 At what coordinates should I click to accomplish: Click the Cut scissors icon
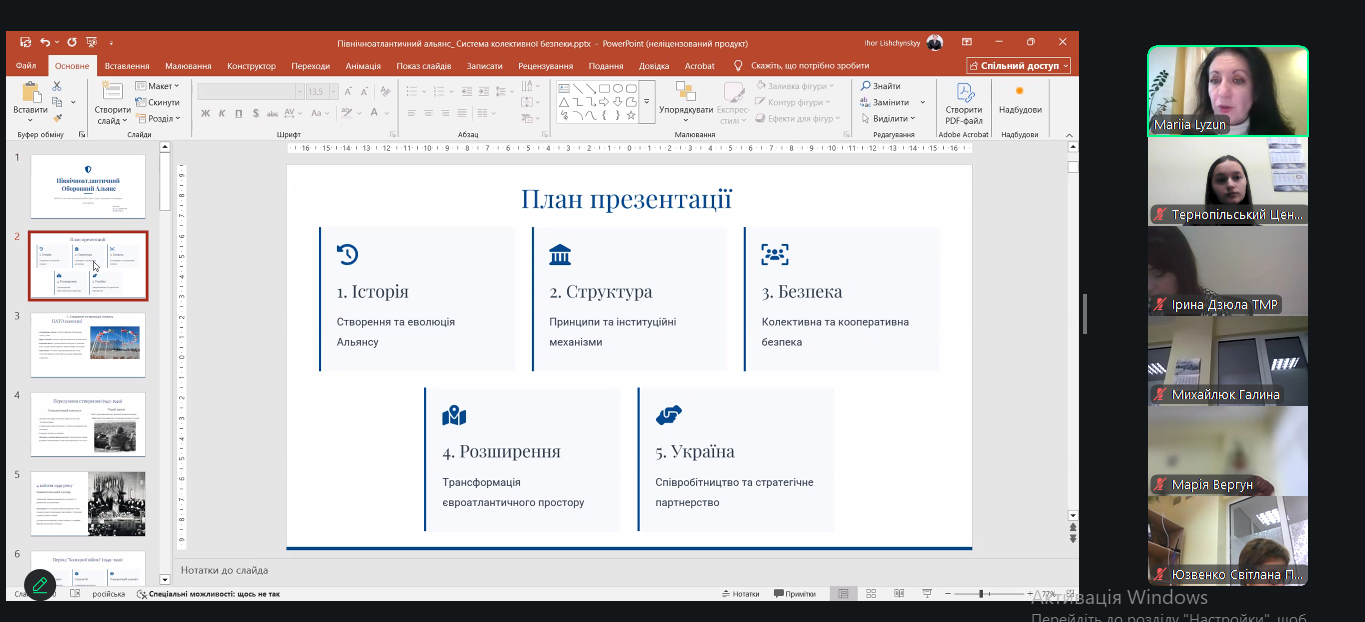click(57, 87)
